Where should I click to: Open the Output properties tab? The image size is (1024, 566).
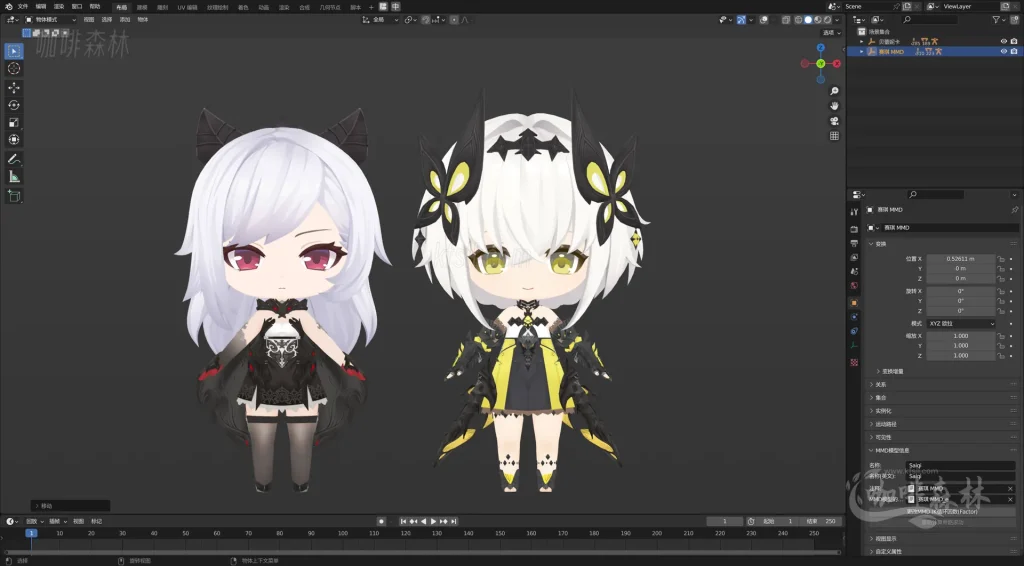pos(854,243)
